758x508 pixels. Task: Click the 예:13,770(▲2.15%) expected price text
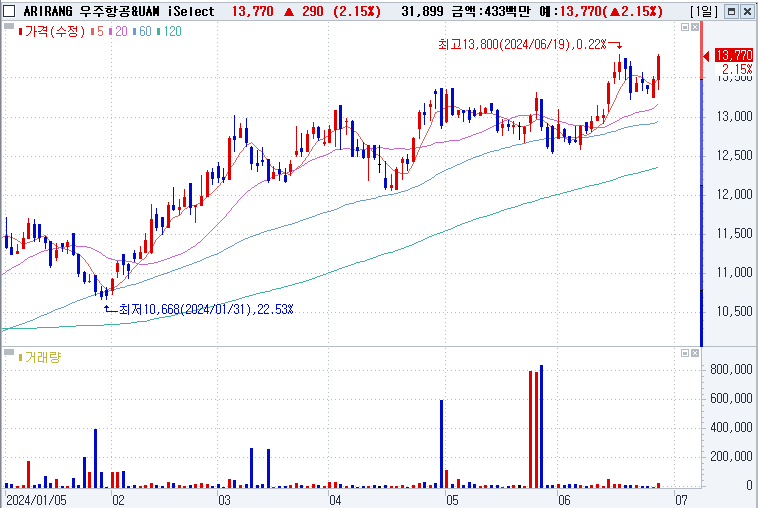[601, 11]
